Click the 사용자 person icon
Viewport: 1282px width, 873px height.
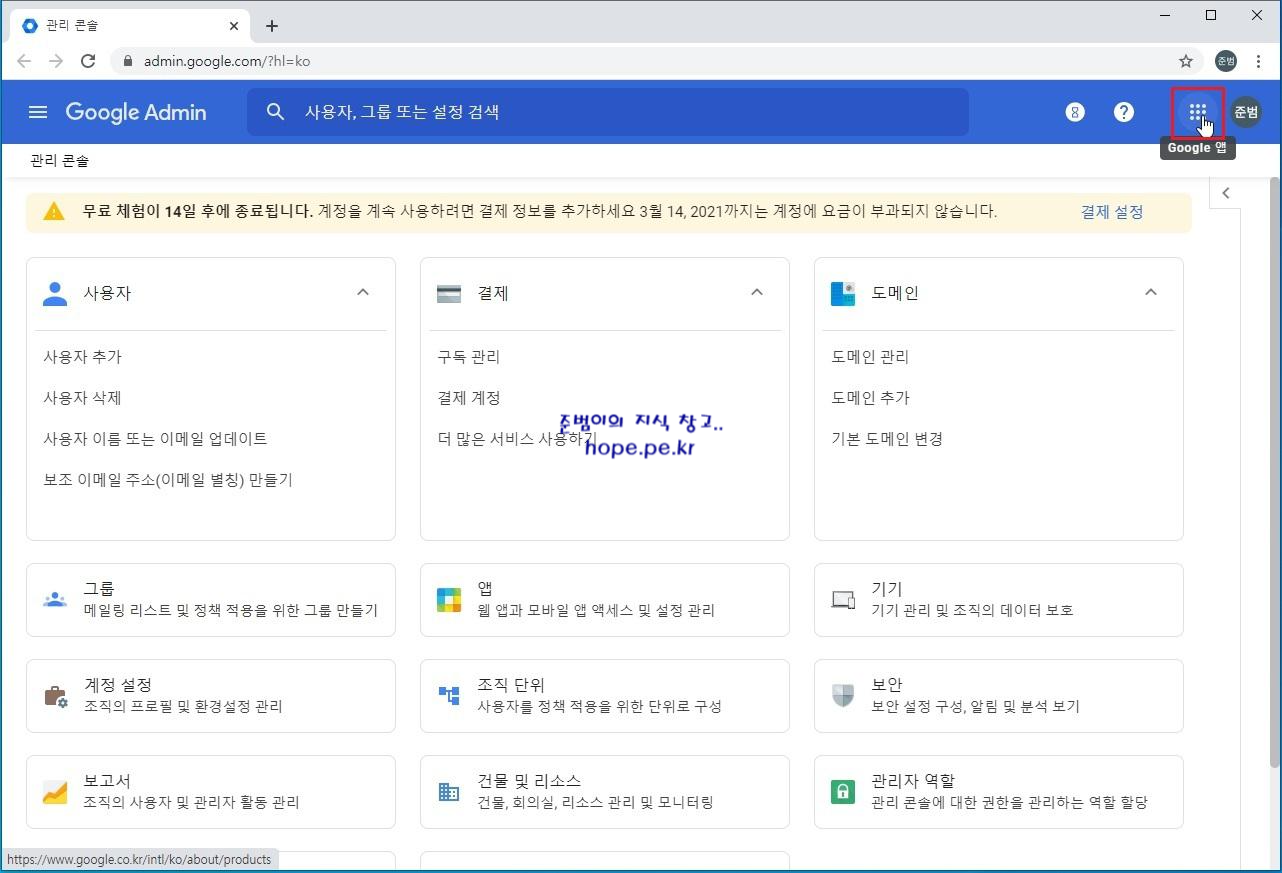tap(55, 293)
